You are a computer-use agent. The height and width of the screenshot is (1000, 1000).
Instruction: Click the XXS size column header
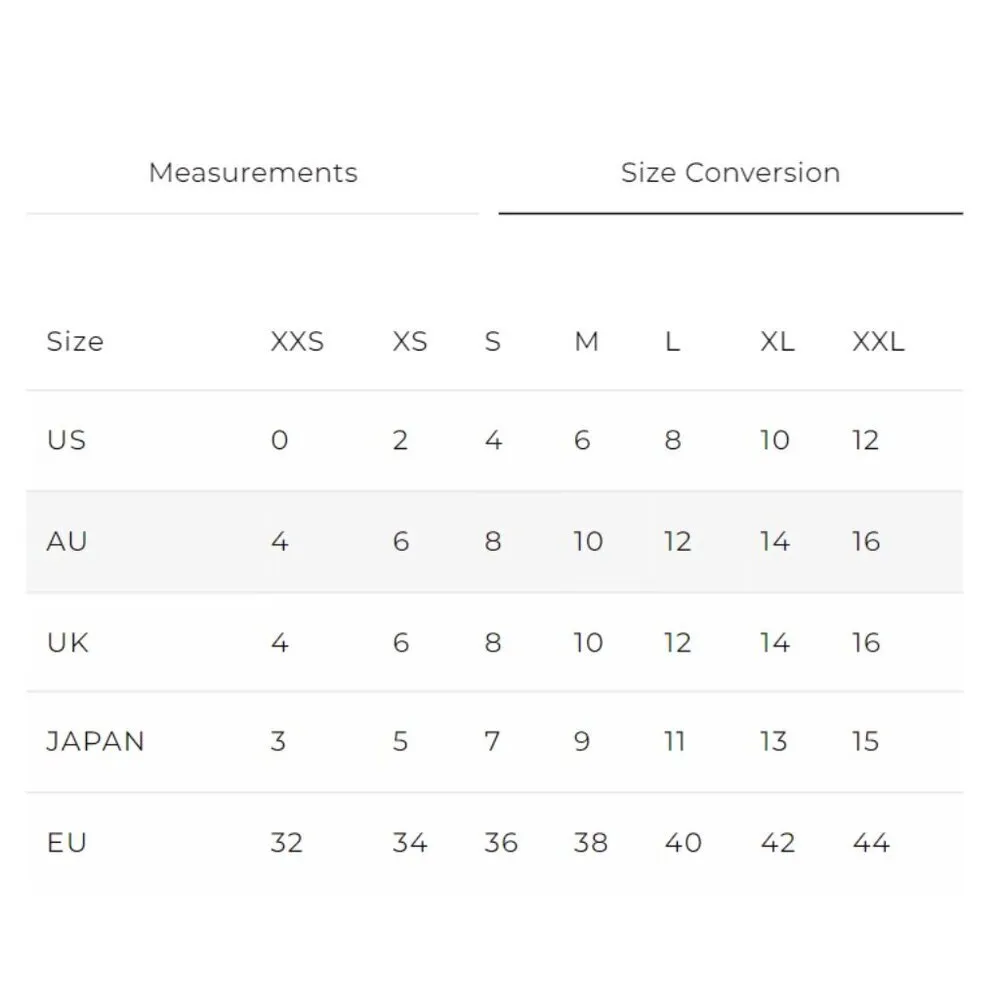297,342
